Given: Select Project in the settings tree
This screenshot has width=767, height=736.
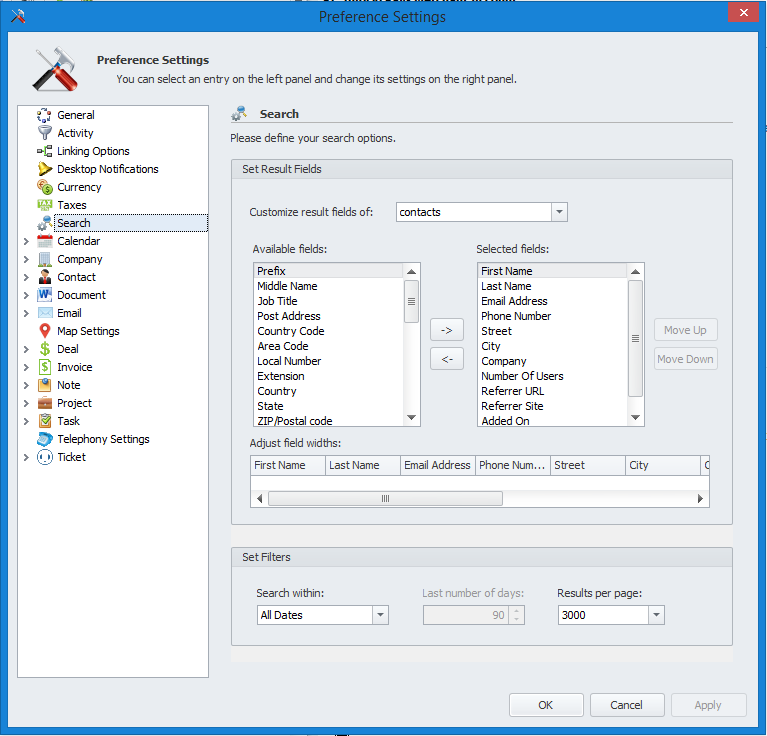Looking at the screenshot, I should click(74, 403).
